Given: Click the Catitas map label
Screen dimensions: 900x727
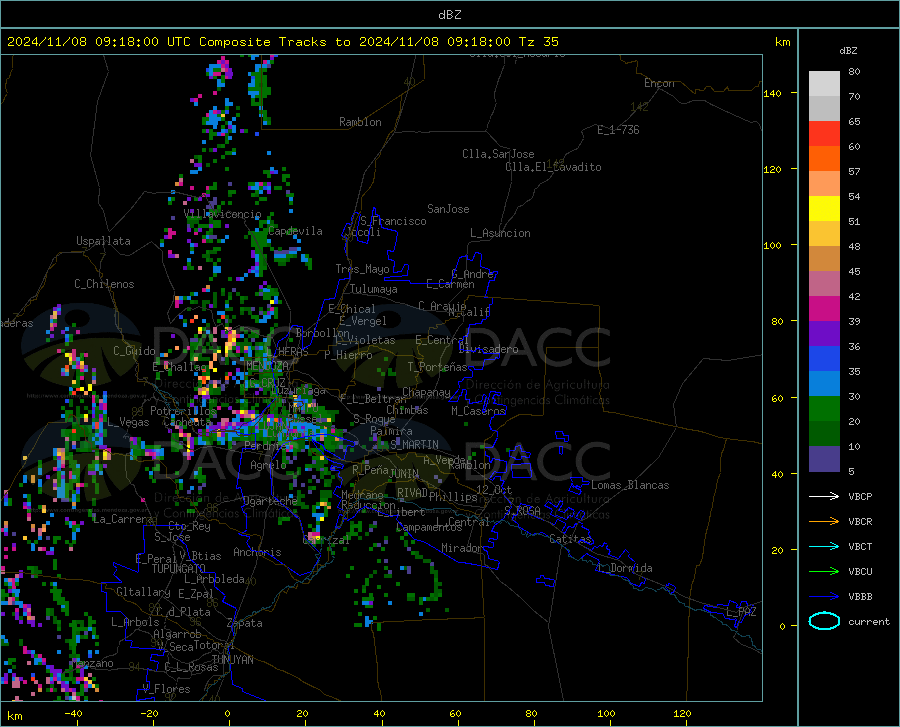Looking at the screenshot, I should 570,539.
